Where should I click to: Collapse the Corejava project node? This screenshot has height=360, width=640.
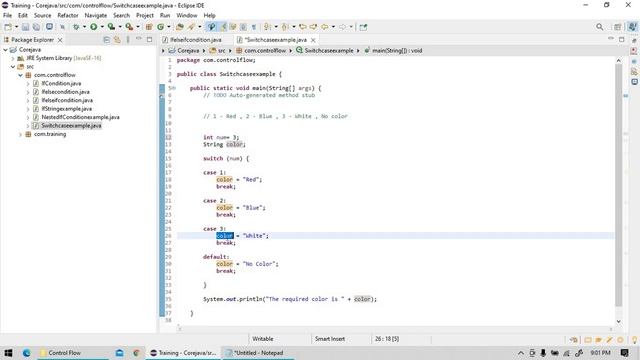[x=5, y=50]
